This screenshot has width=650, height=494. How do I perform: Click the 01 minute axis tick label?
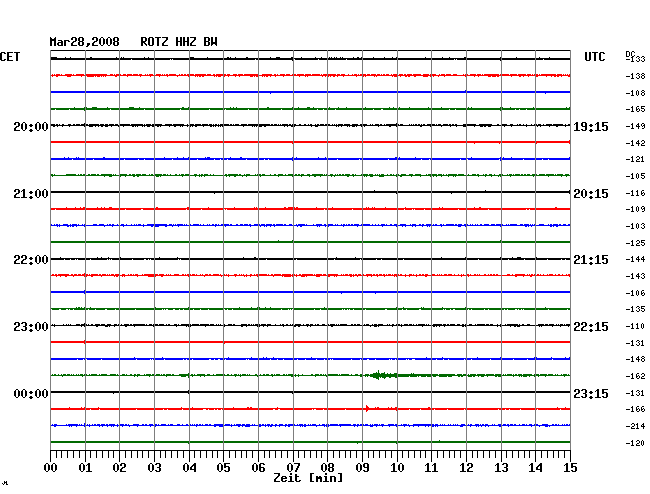85,467
